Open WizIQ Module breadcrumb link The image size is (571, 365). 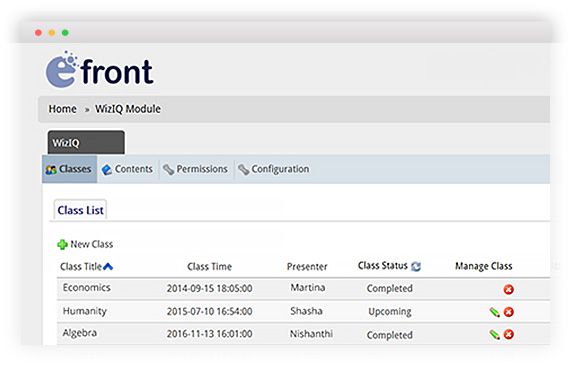(x=128, y=109)
